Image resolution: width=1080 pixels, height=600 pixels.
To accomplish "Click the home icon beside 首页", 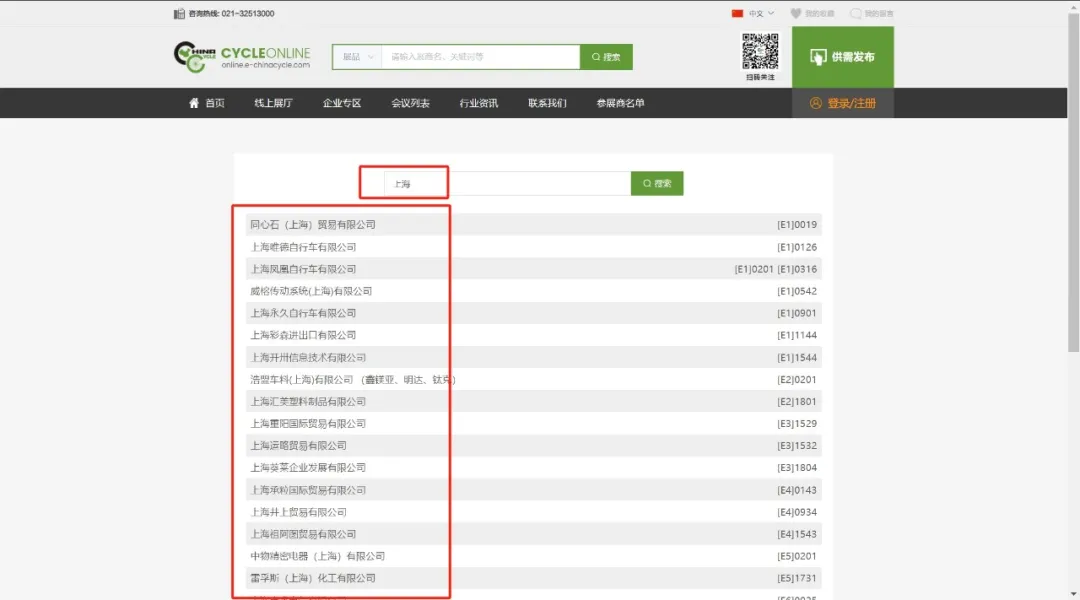I will point(194,103).
